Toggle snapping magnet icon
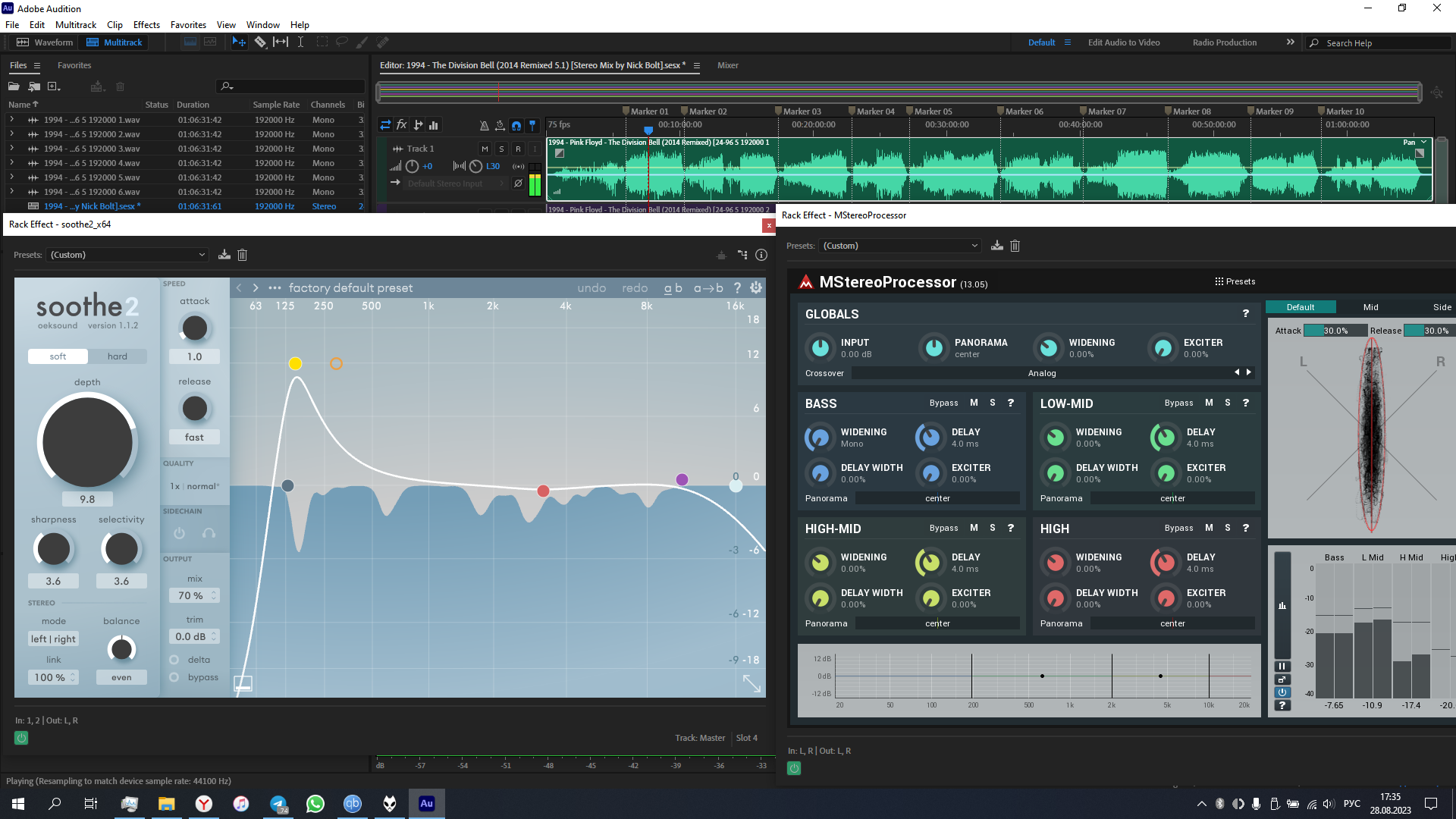This screenshot has width=1456, height=819. click(516, 125)
